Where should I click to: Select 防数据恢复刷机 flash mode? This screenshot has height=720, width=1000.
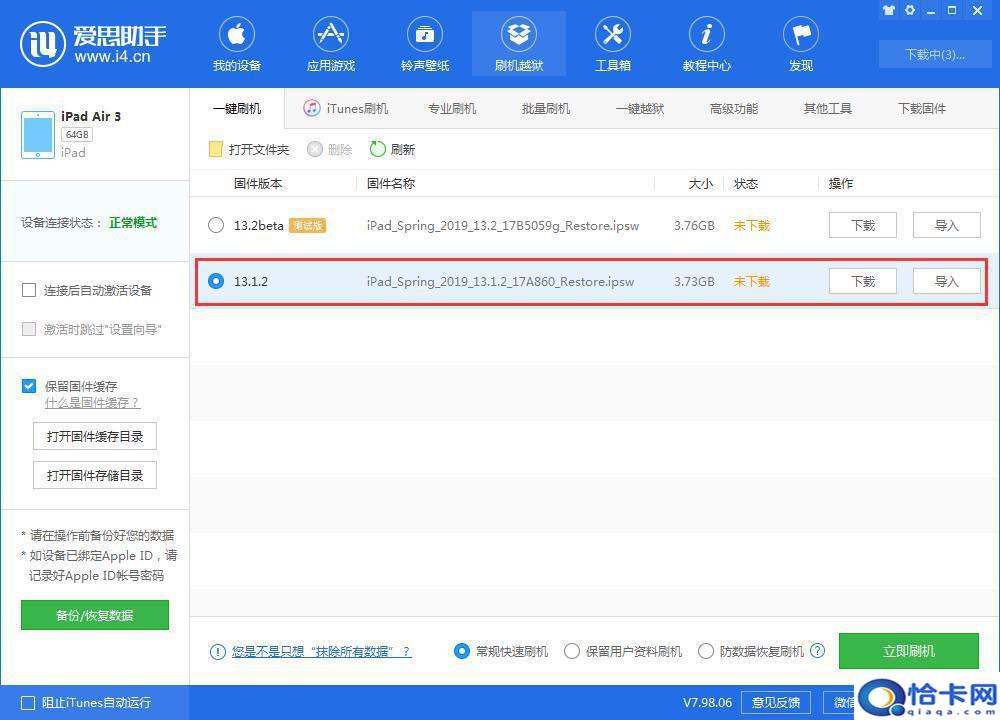706,651
